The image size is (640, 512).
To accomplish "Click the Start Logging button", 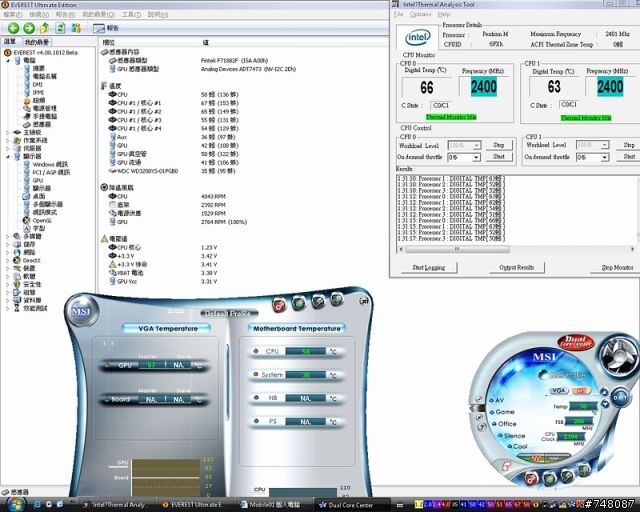I will tap(429, 267).
